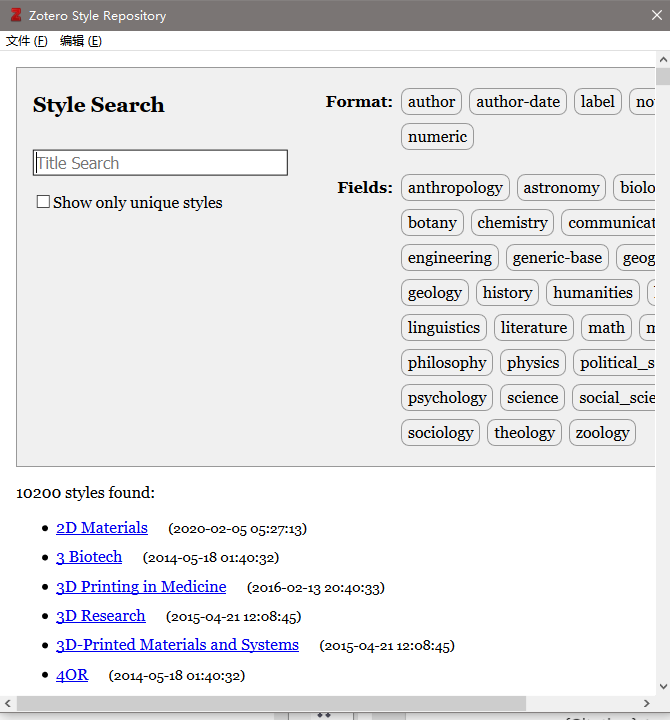This screenshot has width=670, height=720.
Task: Open the 3 Biotech style link
Action: [x=89, y=557]
